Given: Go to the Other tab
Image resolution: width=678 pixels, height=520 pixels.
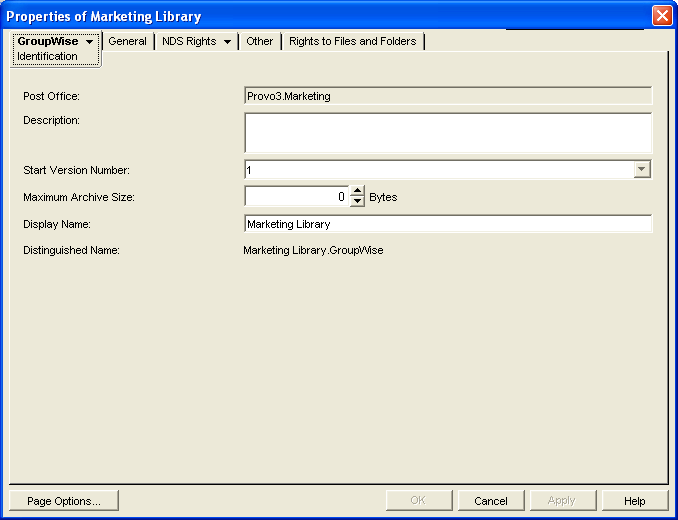Looking at the screenshot, I should (x=259, y=42).
